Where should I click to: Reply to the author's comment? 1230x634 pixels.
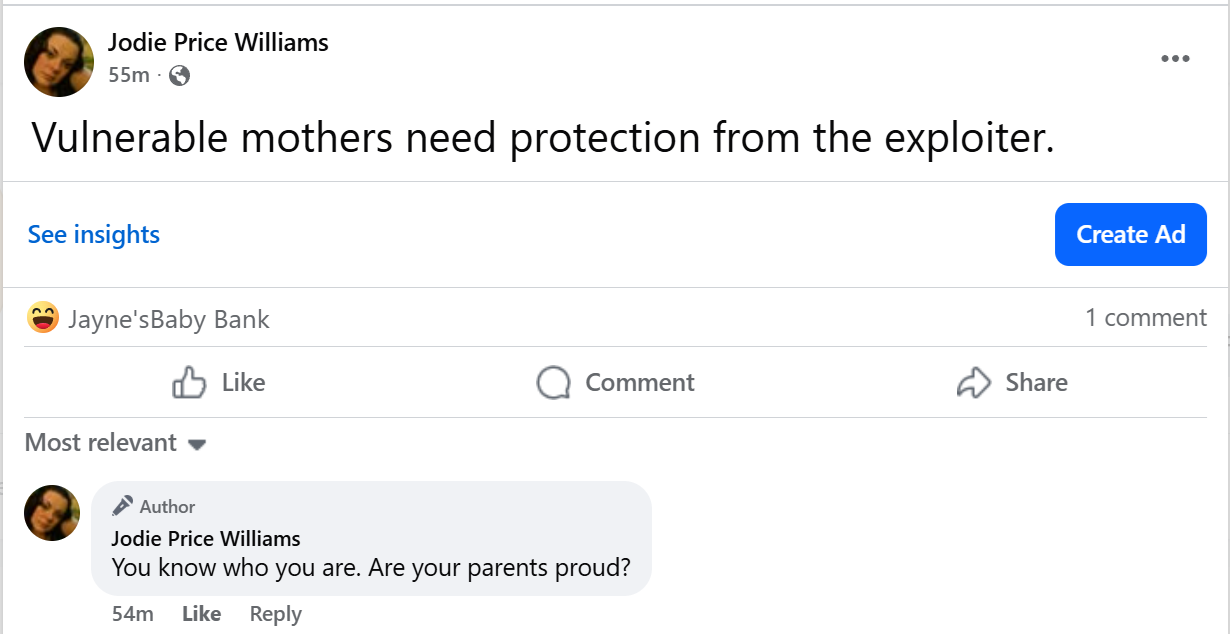275,614
